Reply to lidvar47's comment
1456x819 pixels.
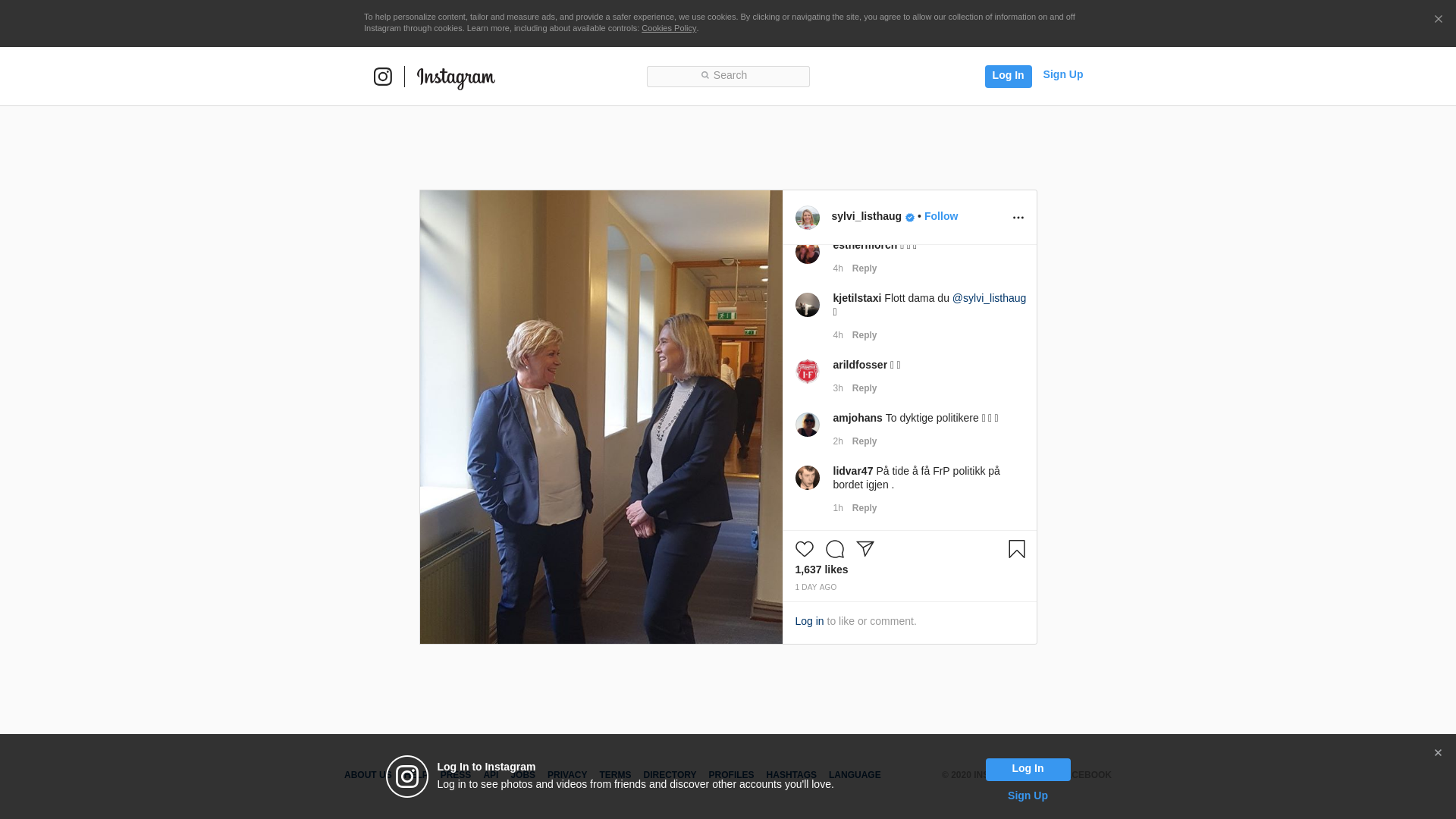coord(864,508)
